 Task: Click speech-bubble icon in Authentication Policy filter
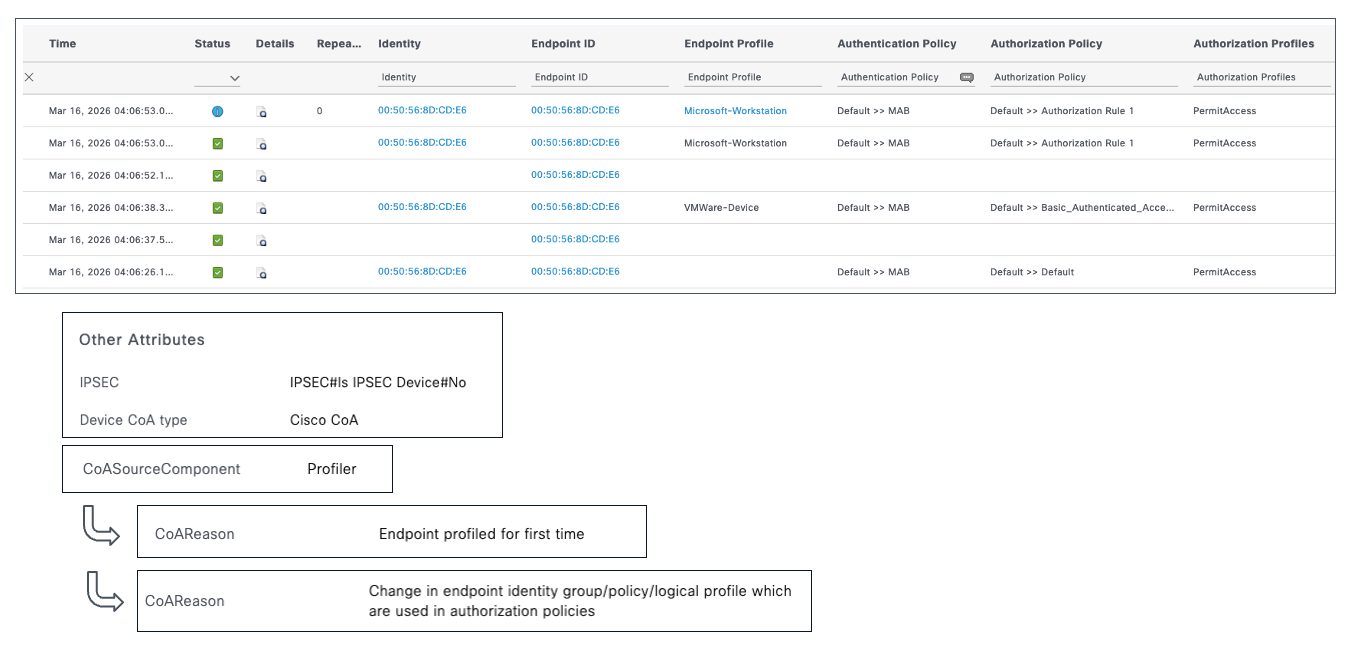point(966,77)
